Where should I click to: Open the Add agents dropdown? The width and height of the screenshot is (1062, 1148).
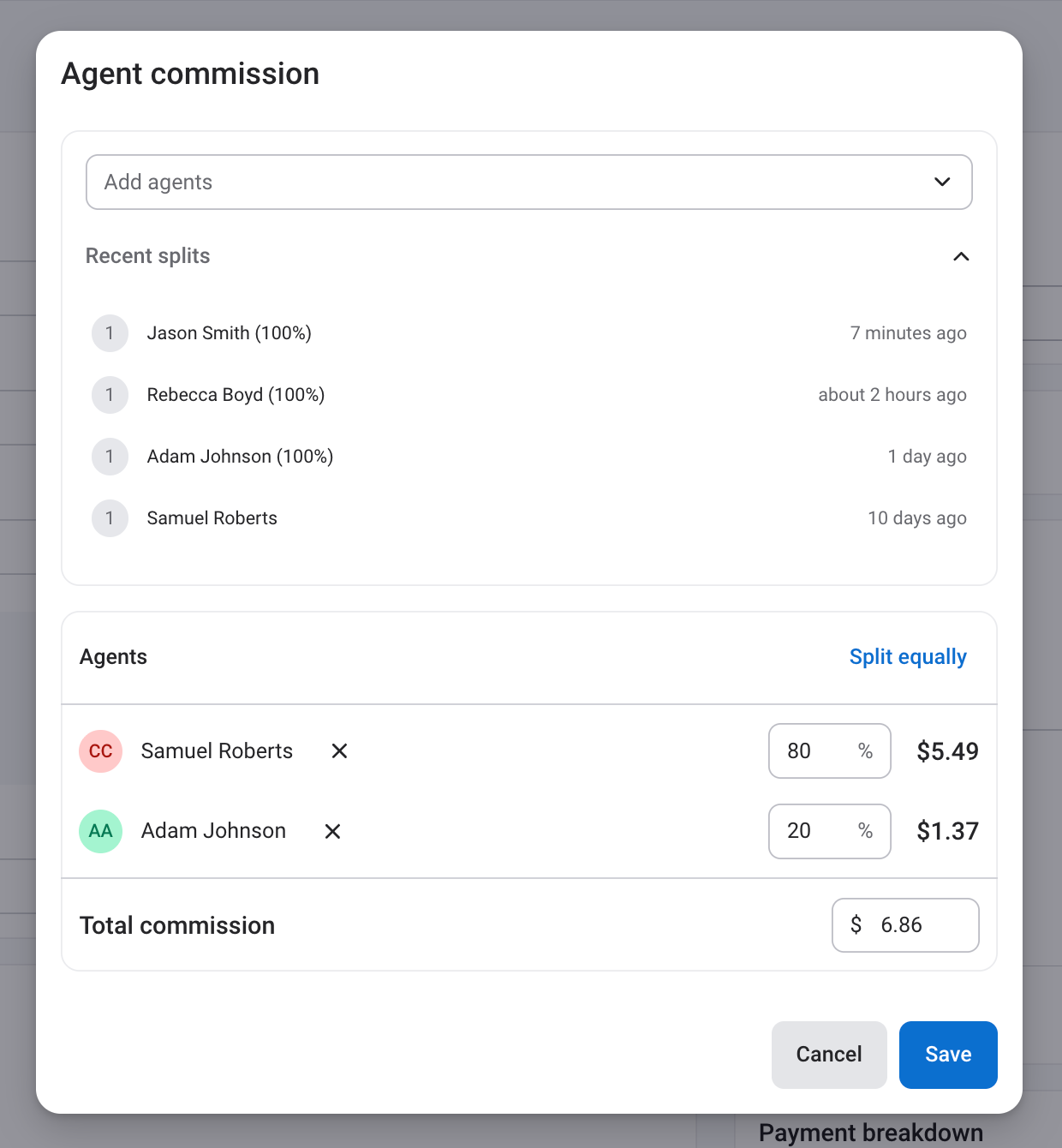point(514,182)
